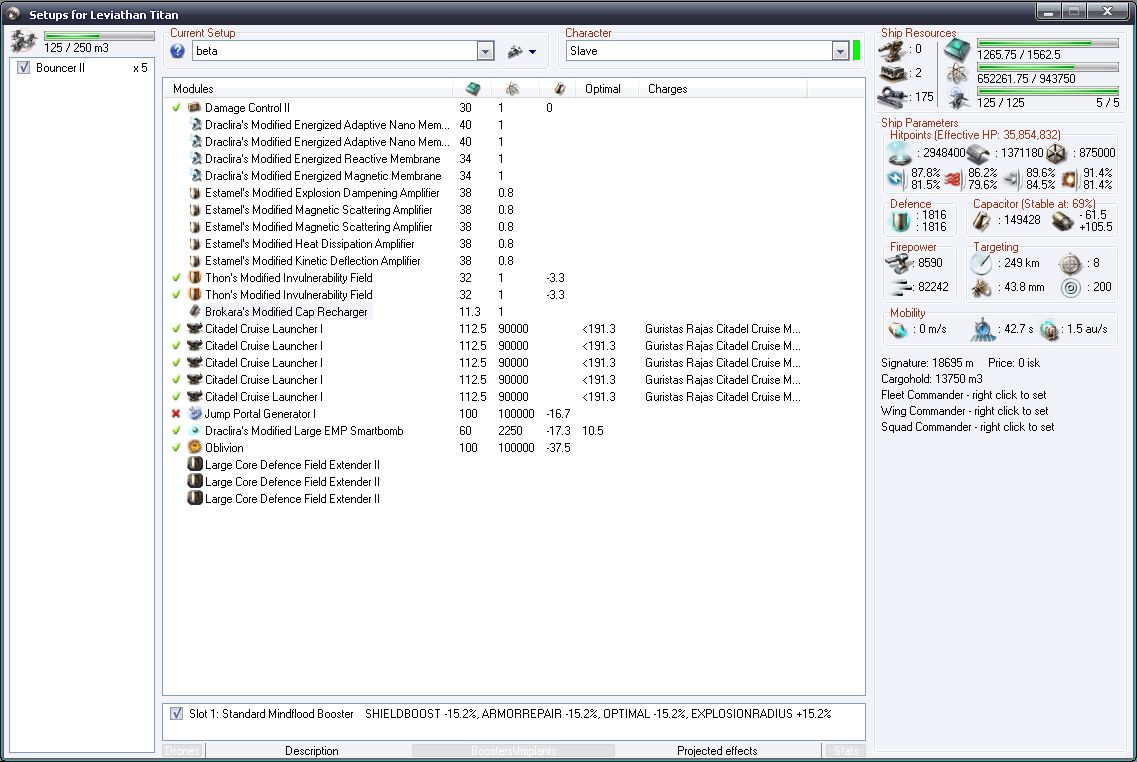1137x762 pixels.
Task: Click the Fleet Commander right click to set text
Action: coord(964,395)
